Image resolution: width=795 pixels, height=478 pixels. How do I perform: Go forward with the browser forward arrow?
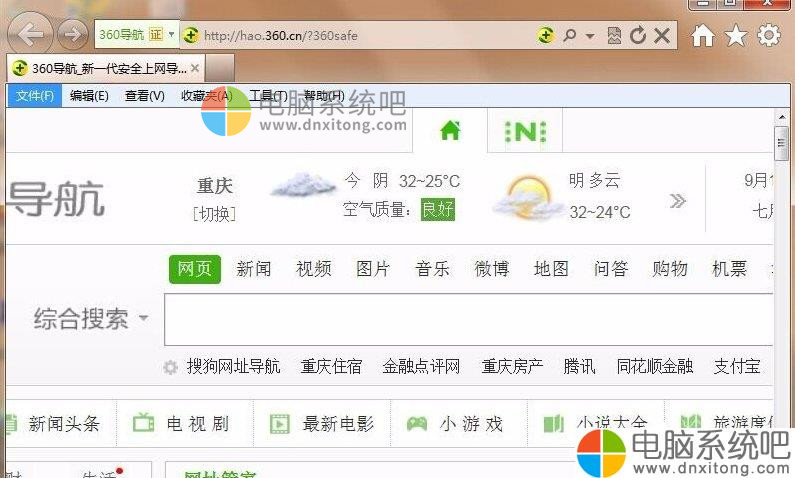73,34
